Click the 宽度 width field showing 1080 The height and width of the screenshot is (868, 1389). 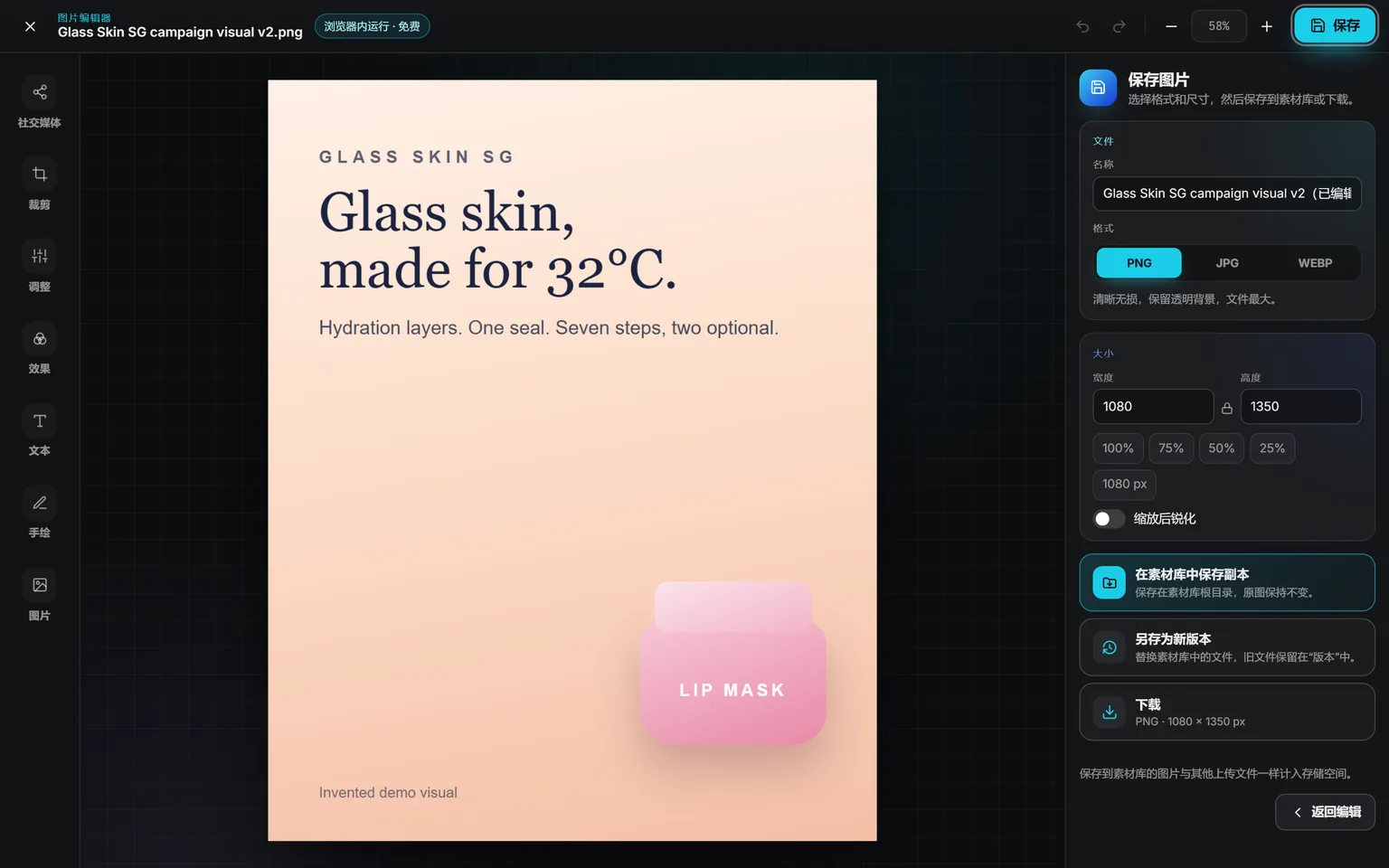(x=1153, y=407)
